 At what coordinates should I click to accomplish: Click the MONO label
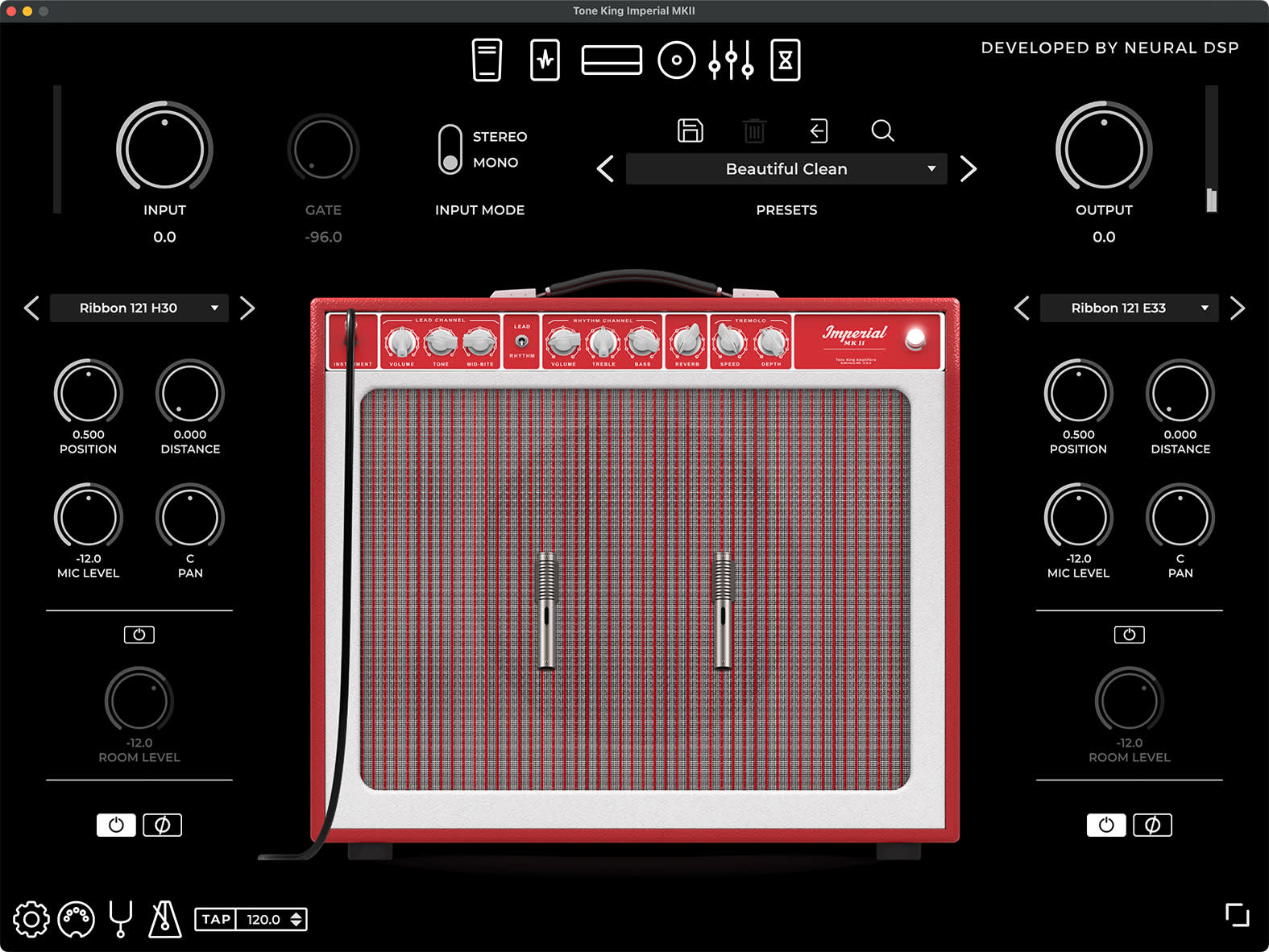[x=496, y=163]
